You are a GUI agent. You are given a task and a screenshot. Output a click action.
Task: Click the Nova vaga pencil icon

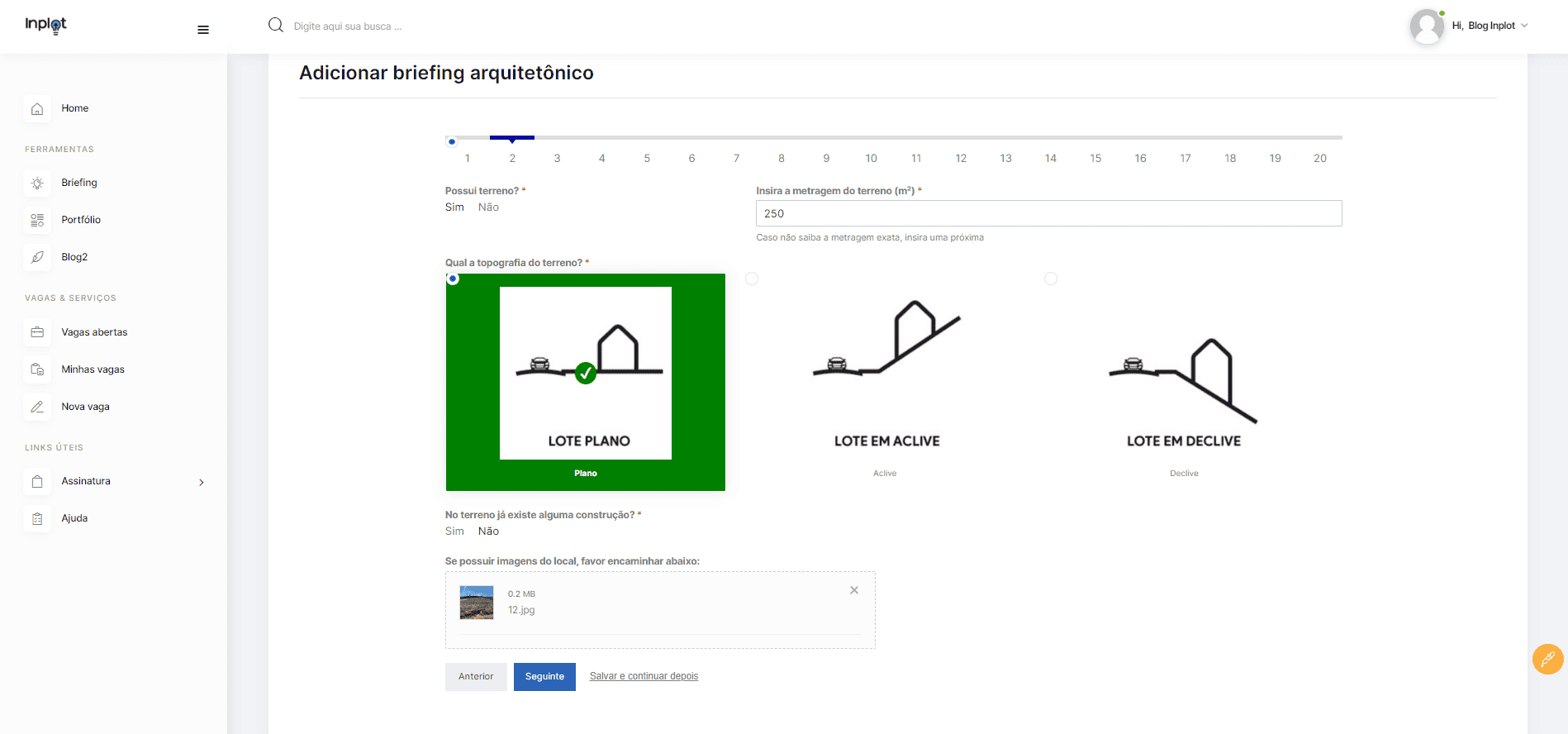(37, 407)
